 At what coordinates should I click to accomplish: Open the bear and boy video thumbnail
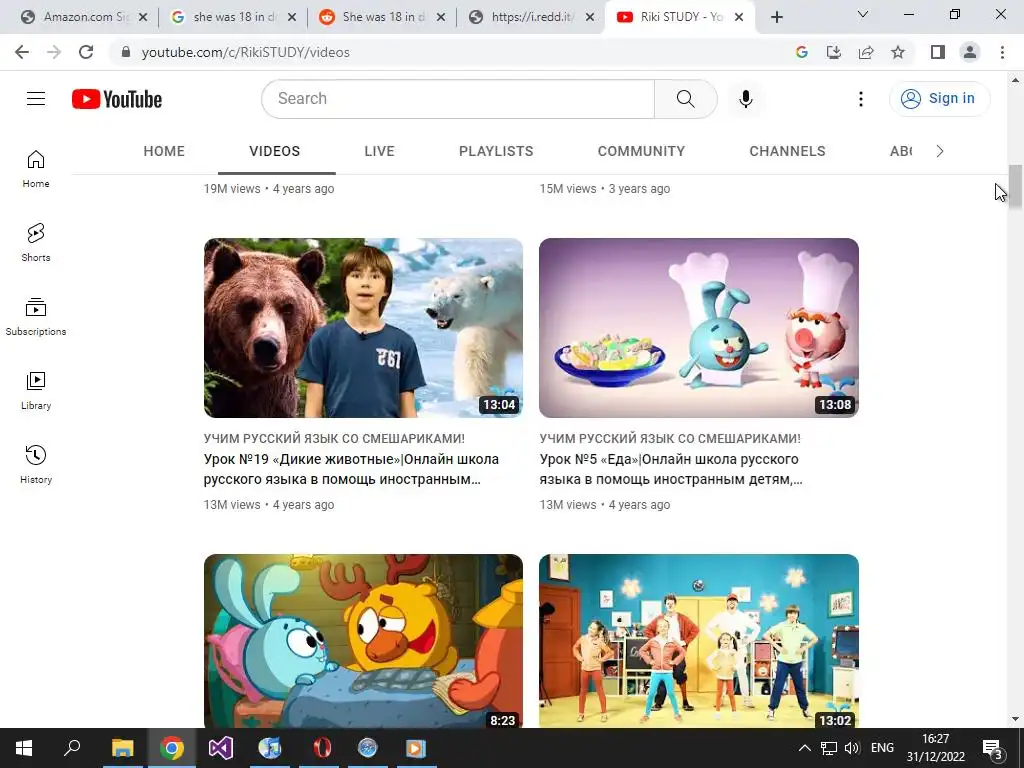[363, 328]
